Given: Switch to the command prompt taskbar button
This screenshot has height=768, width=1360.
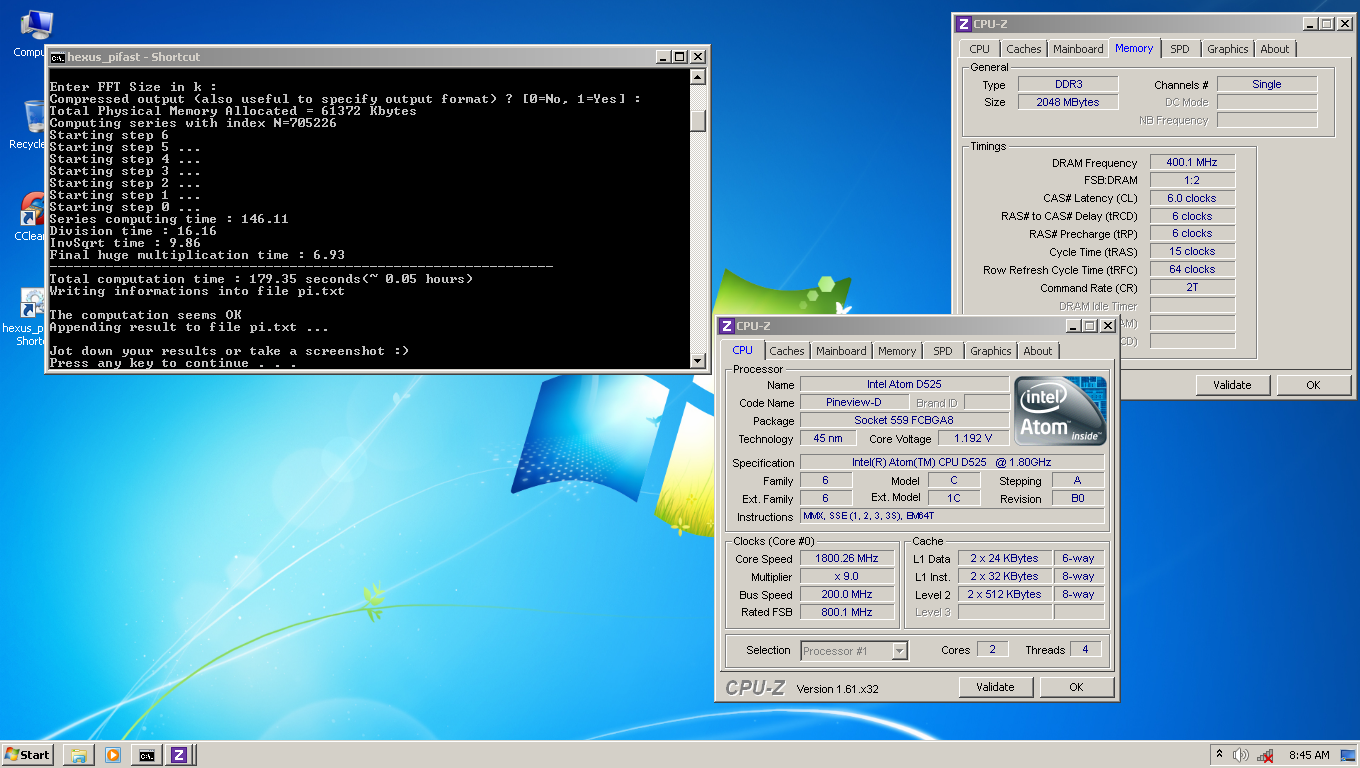Looking at the screenshot, I should point(146,755).
